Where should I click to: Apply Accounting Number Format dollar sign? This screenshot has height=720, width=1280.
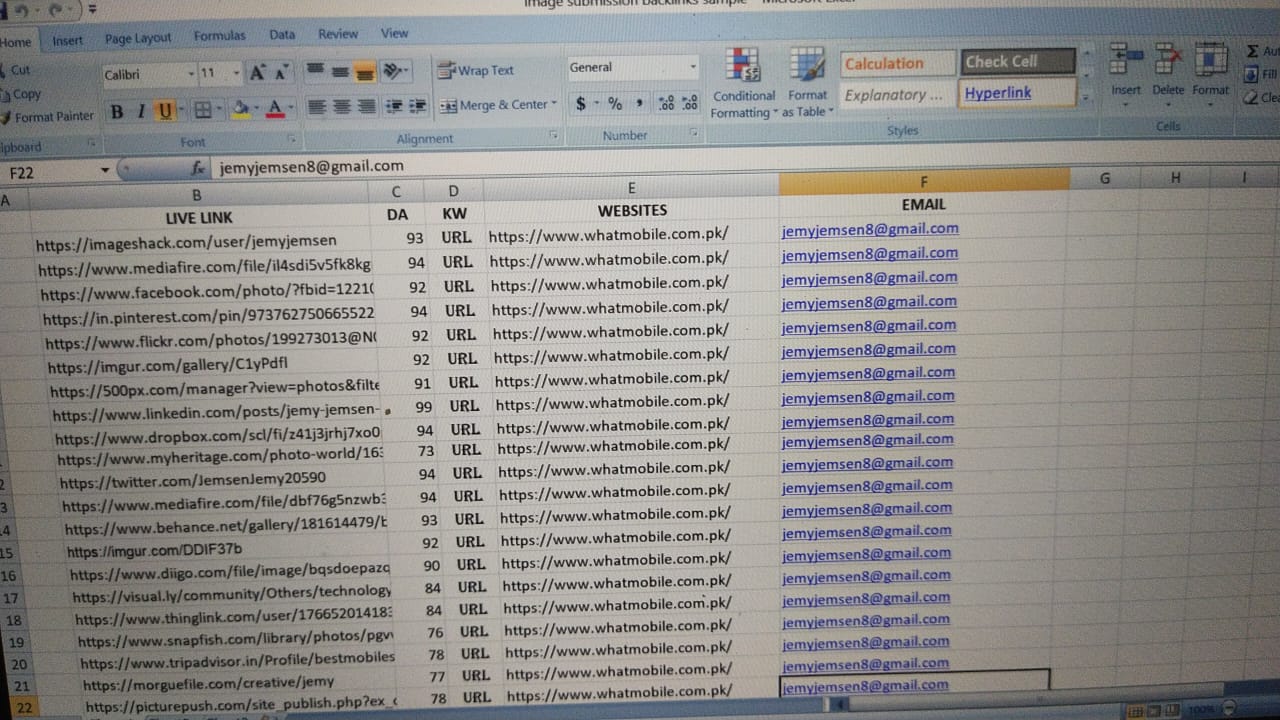(581, 104)
